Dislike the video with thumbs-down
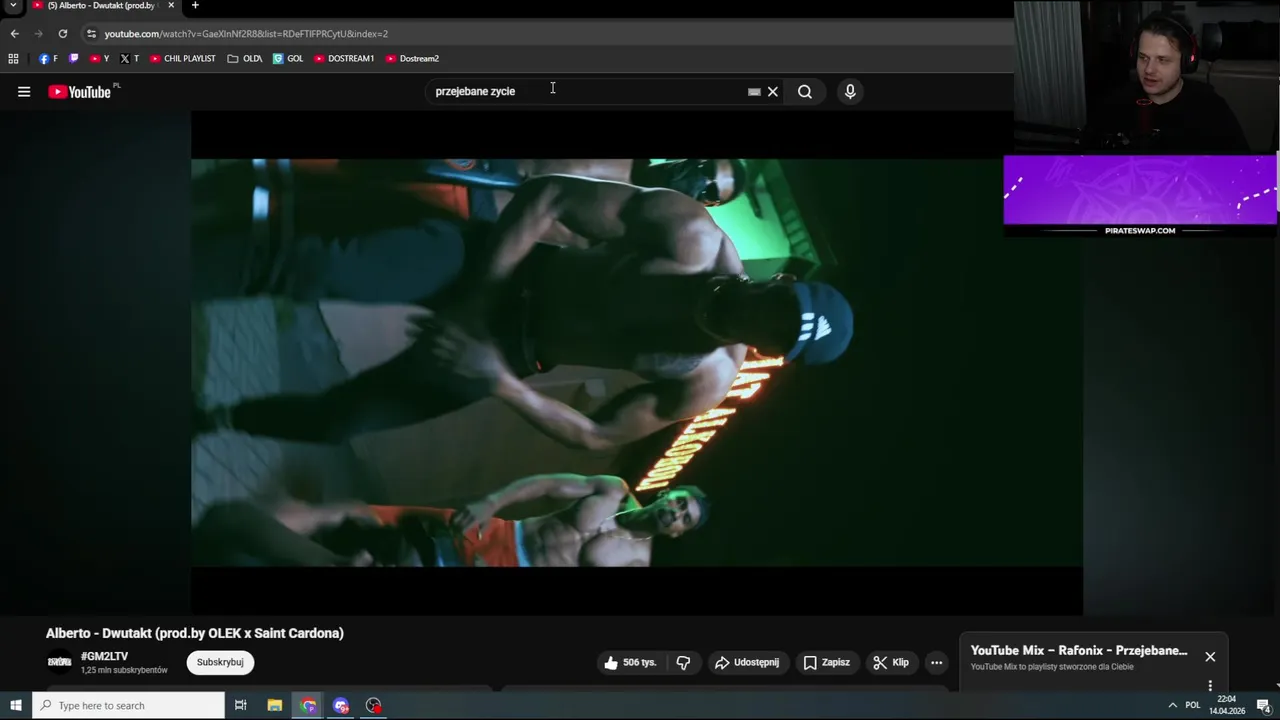The height and width of the screenshot is (720, 1280). click(x=683, y=663)
